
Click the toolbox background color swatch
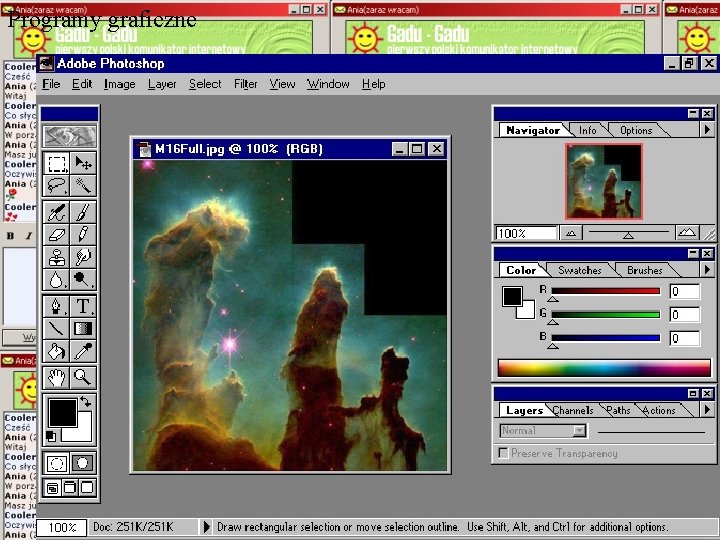pos(84,433)
